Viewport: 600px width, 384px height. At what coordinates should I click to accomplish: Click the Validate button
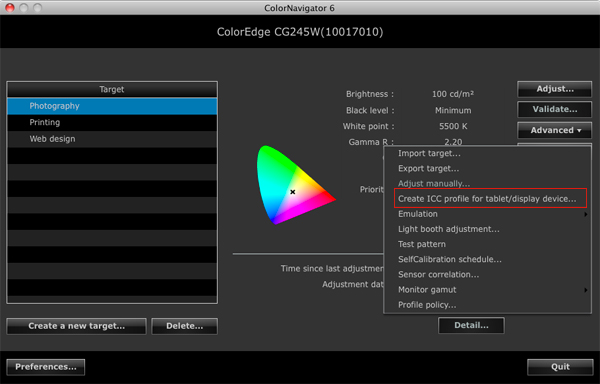pyautogui.click(x=554, y=109)
